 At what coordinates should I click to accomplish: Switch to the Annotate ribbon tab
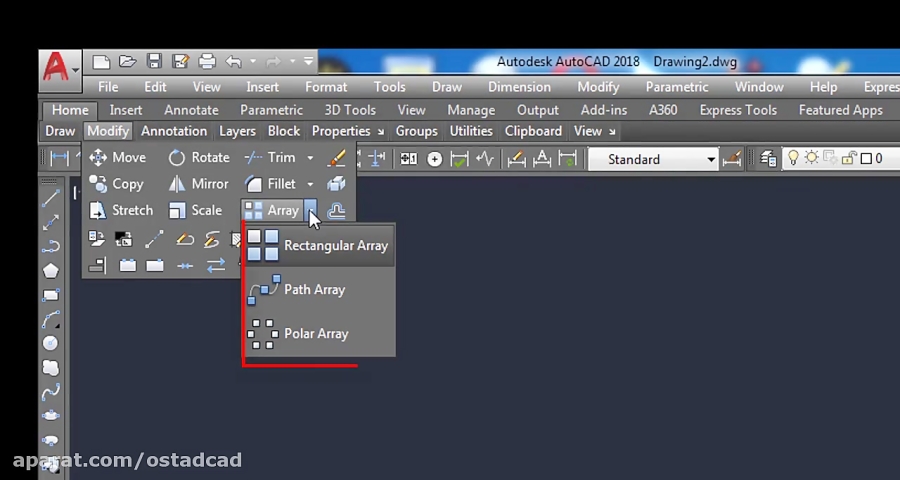pos(191,110)
